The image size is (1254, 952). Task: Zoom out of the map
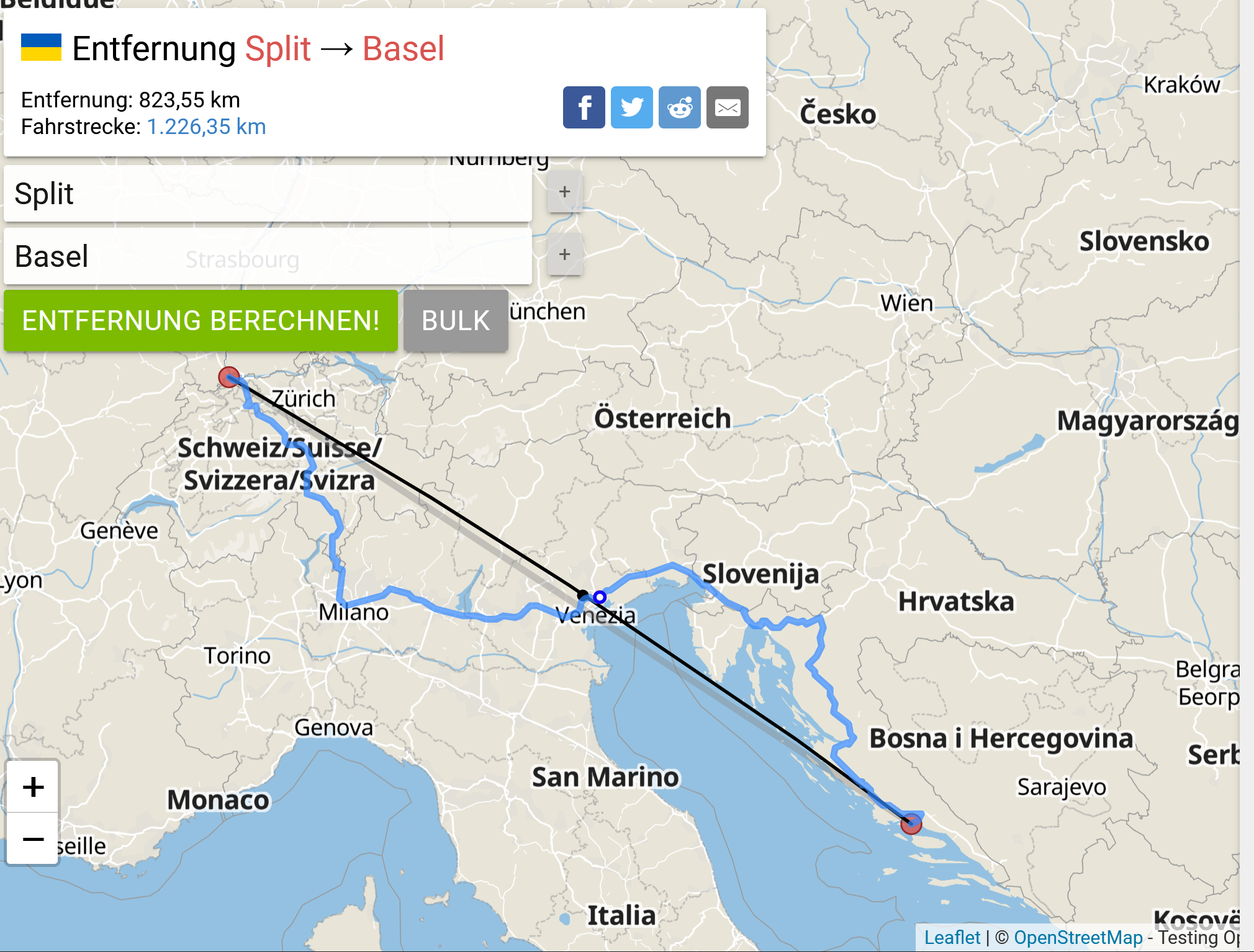33,839
